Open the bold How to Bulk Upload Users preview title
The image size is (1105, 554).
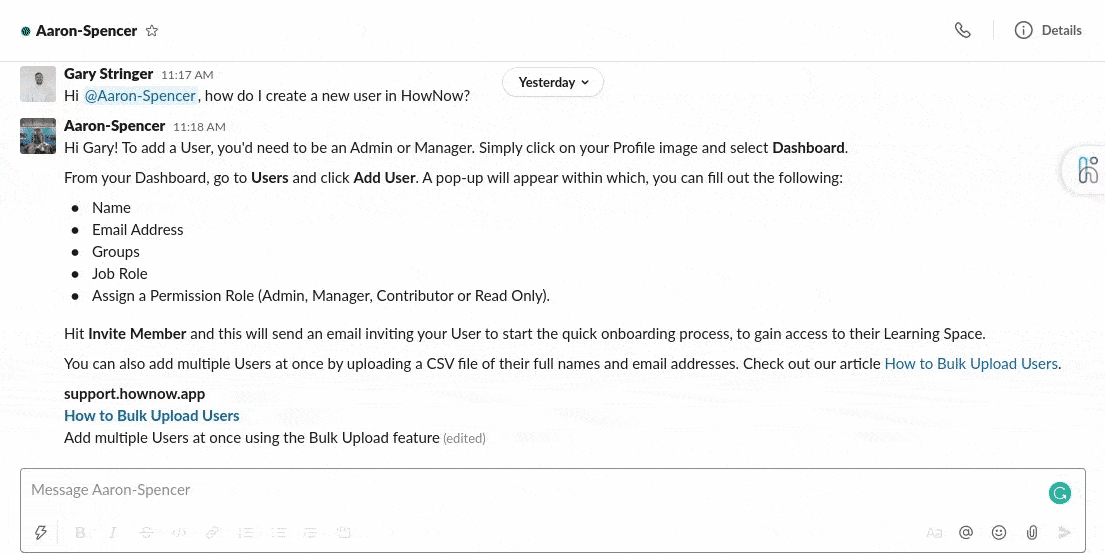click(x=152, y=416)
